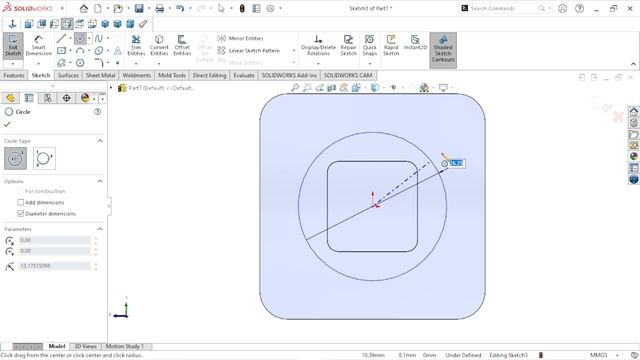Click the Rebuild traffic light icon
Viewport: 640px width, 360px height.
[242, 8]
